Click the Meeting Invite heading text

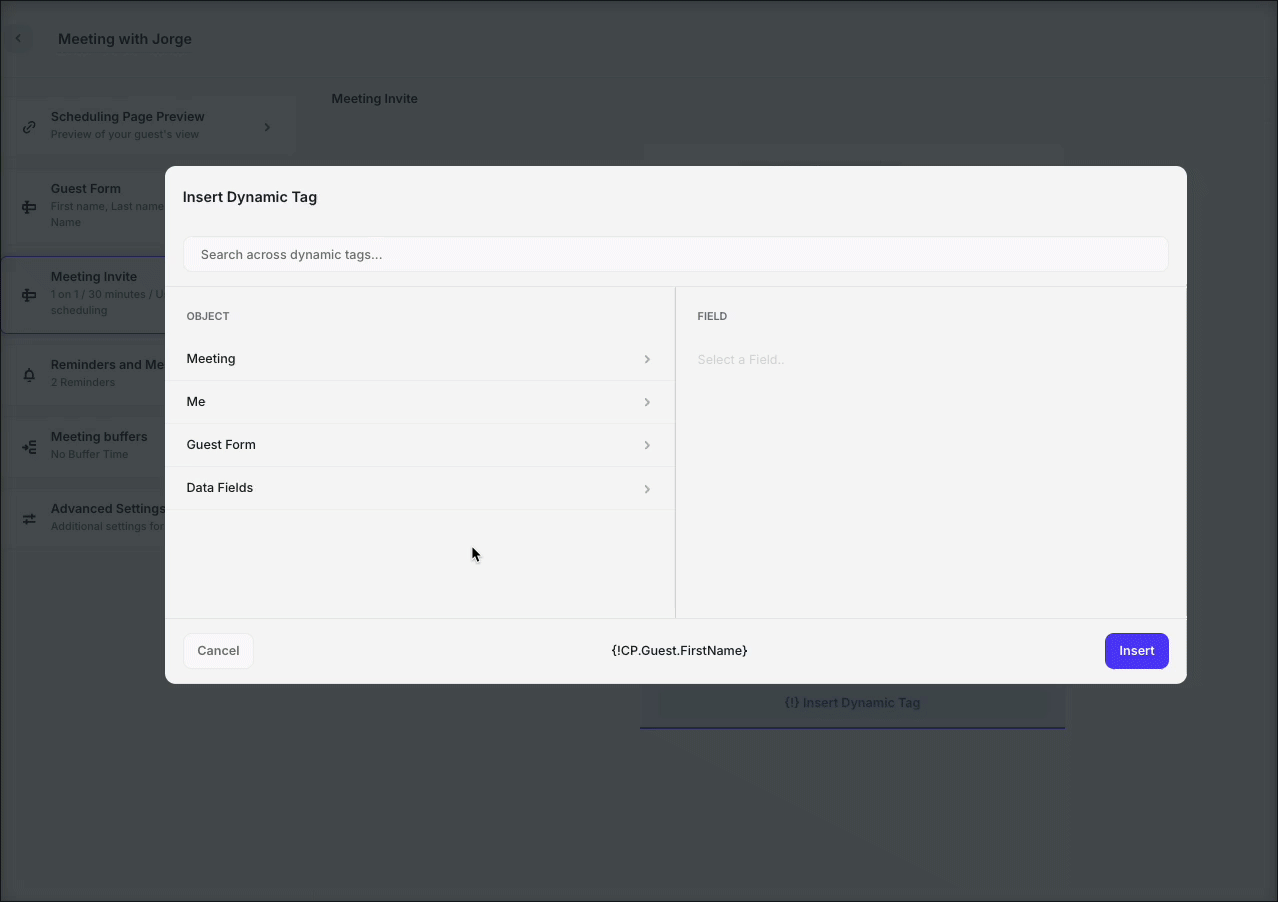374,99
